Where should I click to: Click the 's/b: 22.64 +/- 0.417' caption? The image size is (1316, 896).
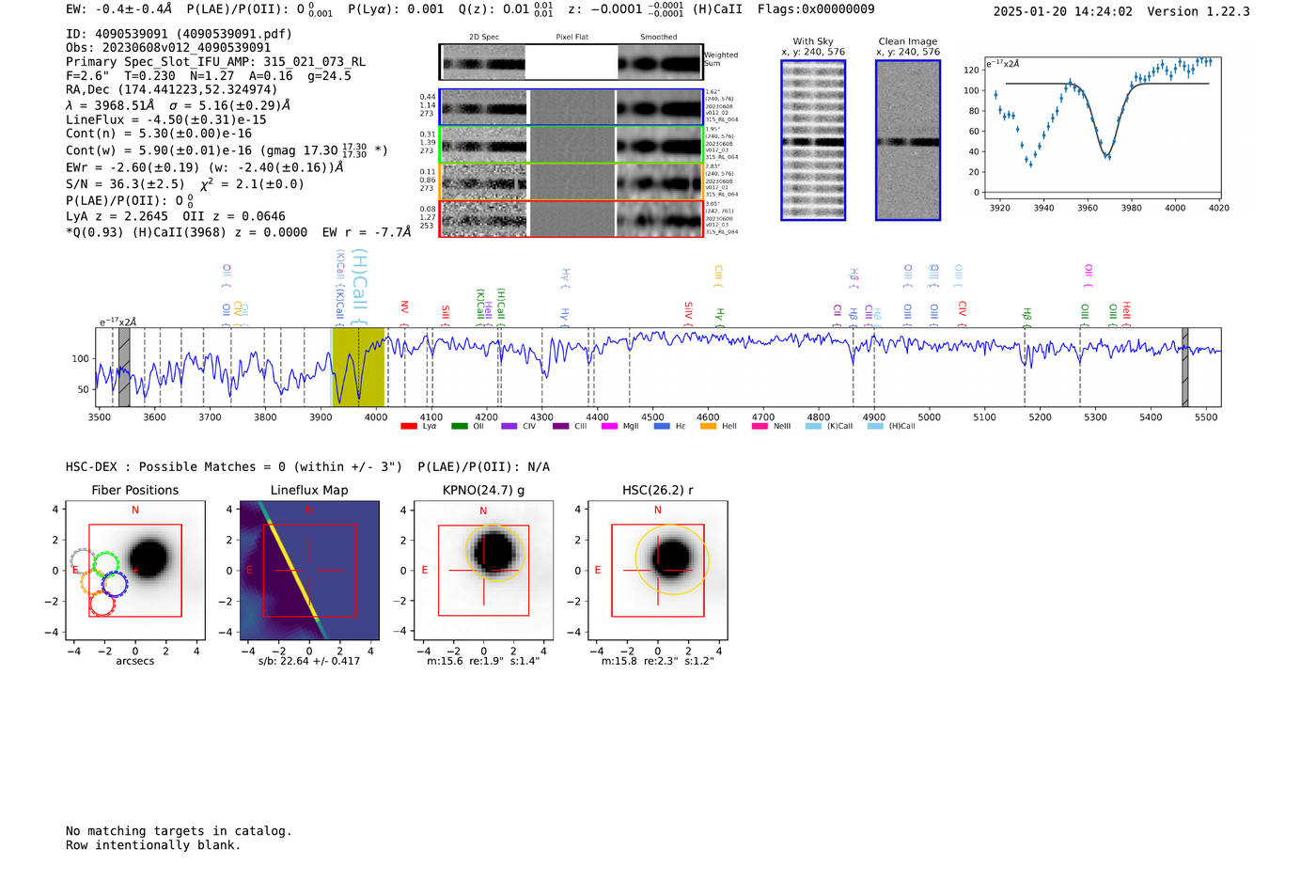[309, 661]
